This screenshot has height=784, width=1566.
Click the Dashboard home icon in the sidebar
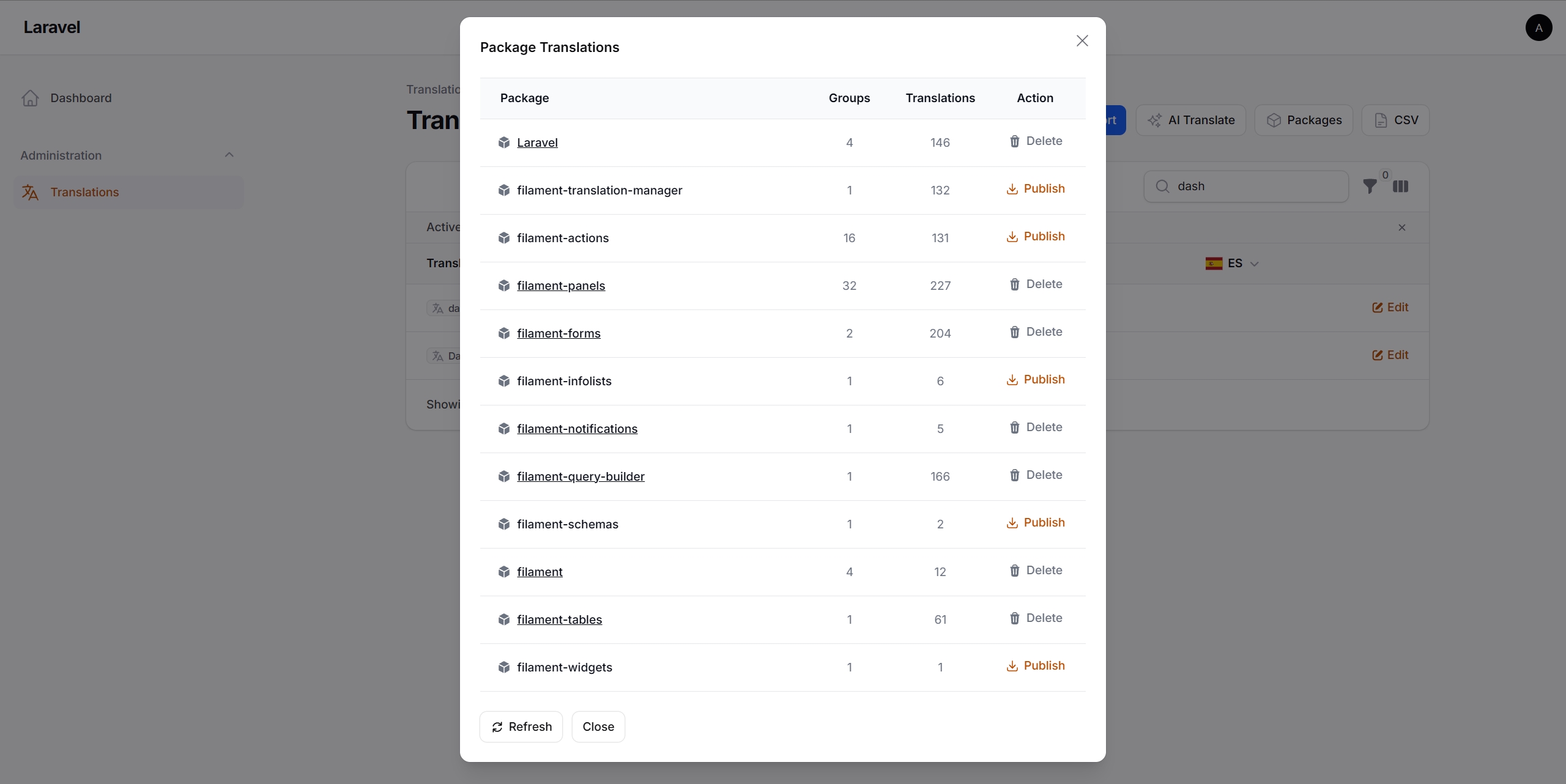tap(30, 98)
